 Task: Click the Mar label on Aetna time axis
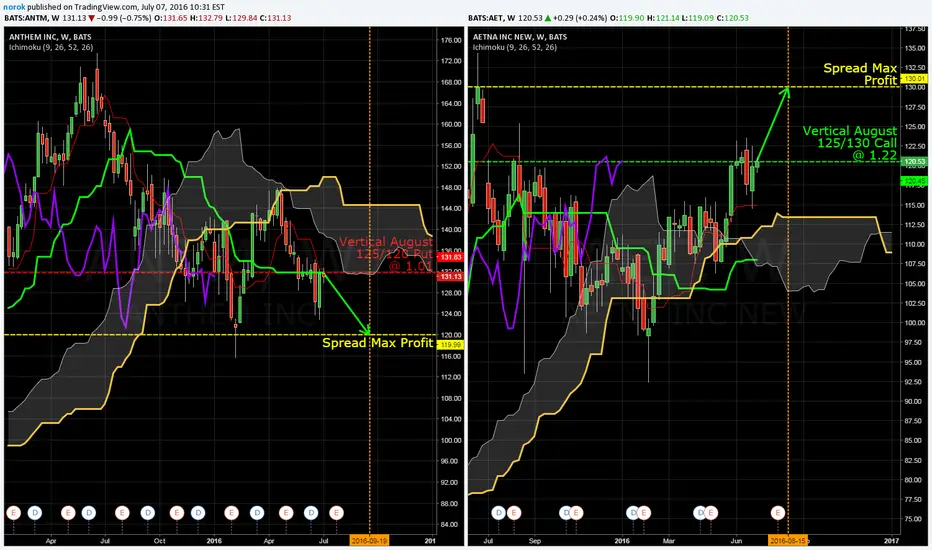669,540
